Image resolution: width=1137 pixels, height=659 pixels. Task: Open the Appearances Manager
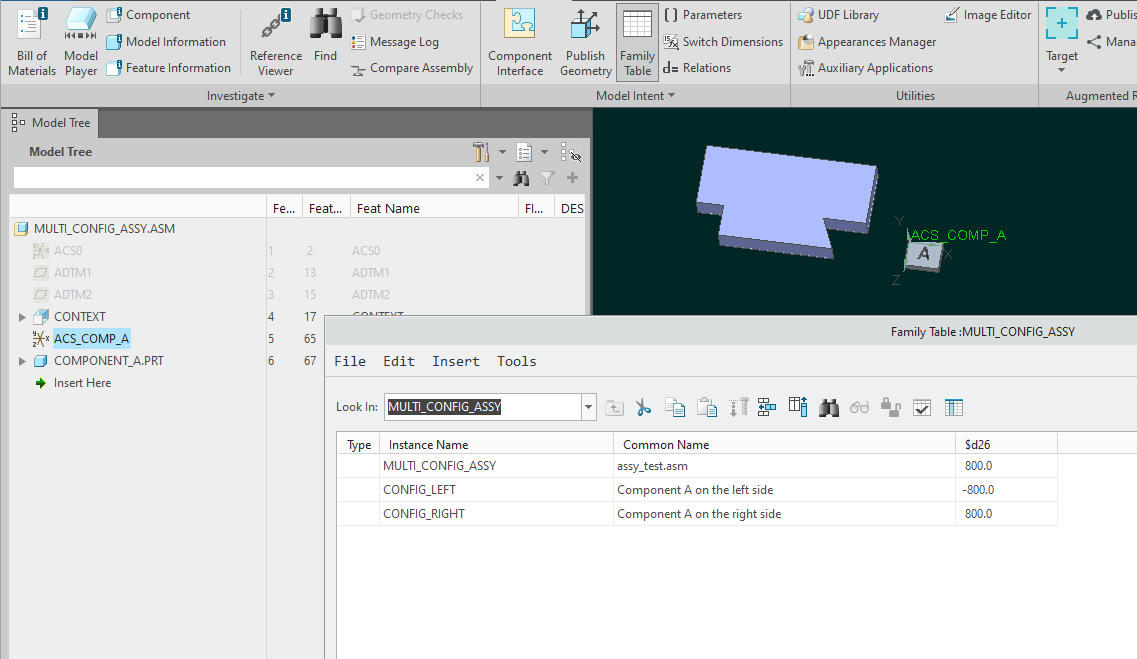867,42
